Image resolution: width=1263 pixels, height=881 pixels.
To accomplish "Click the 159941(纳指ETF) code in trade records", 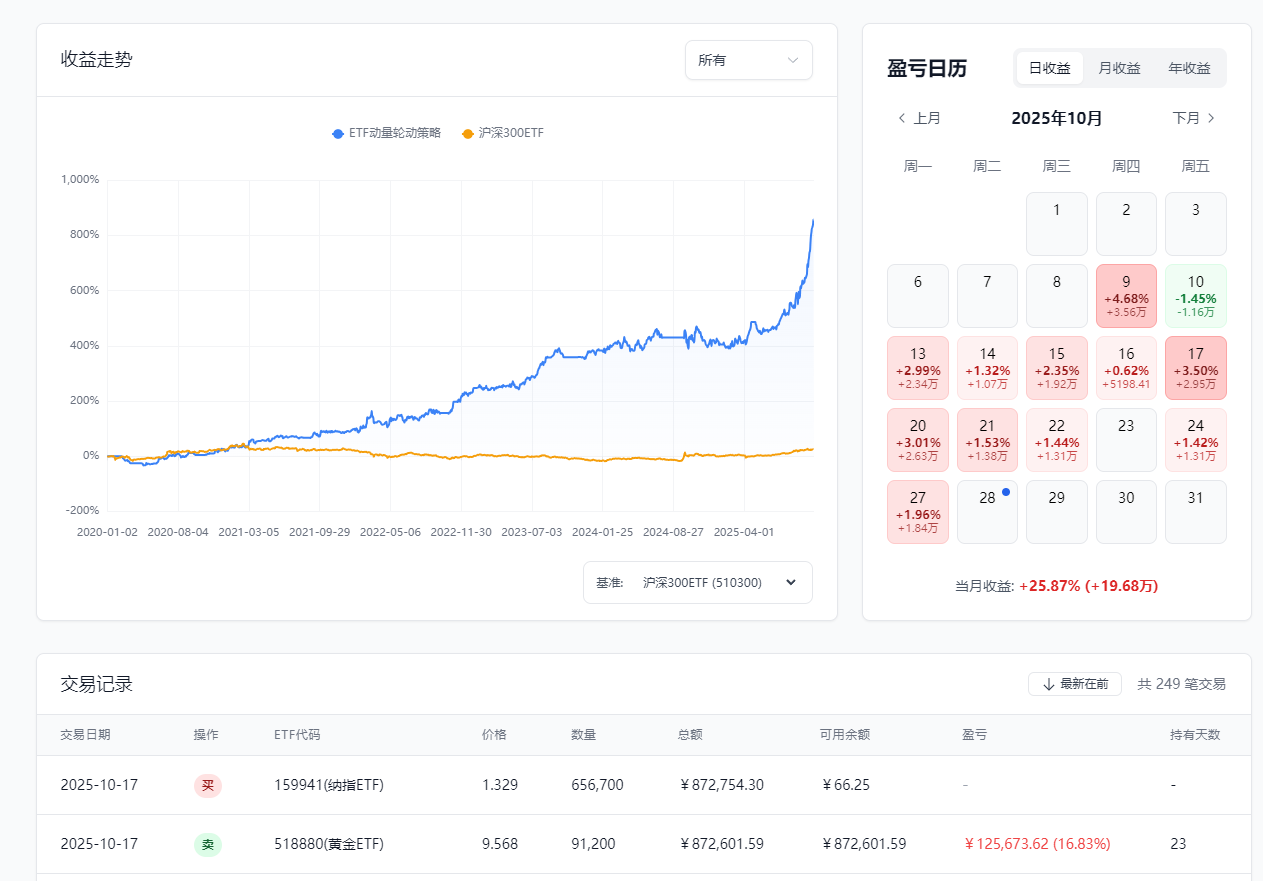I will pyautogui.click(x=328, y=785).
